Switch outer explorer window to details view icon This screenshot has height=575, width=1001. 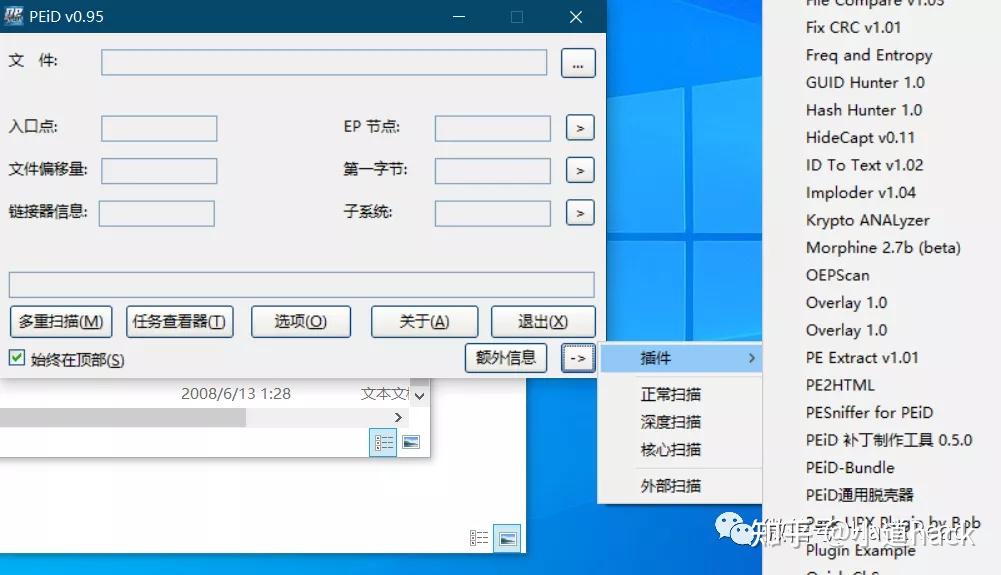tap(479, 539)
